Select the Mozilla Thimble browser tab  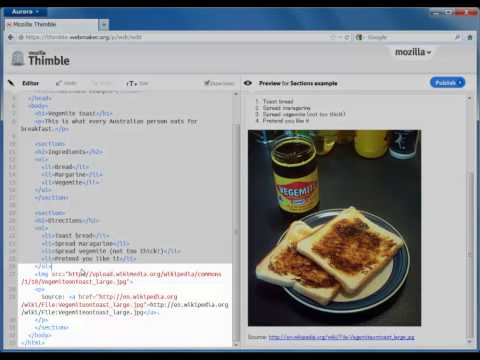(x=52, y=24)
